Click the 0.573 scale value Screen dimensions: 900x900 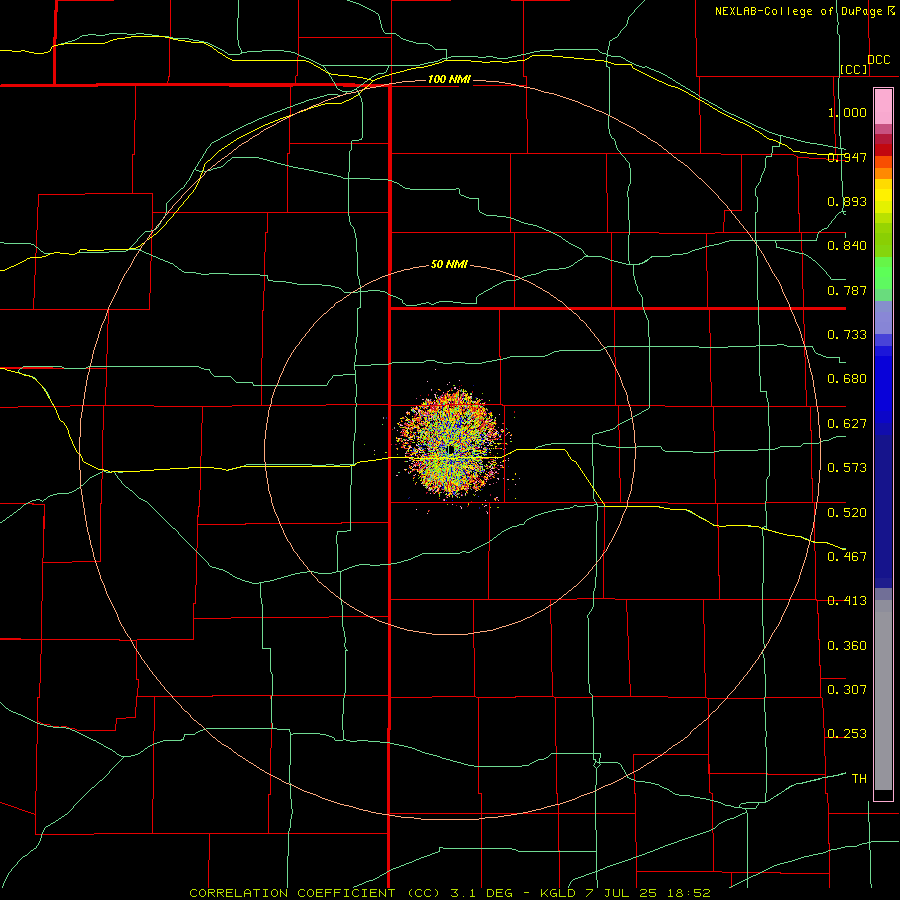tap(847, 468)
